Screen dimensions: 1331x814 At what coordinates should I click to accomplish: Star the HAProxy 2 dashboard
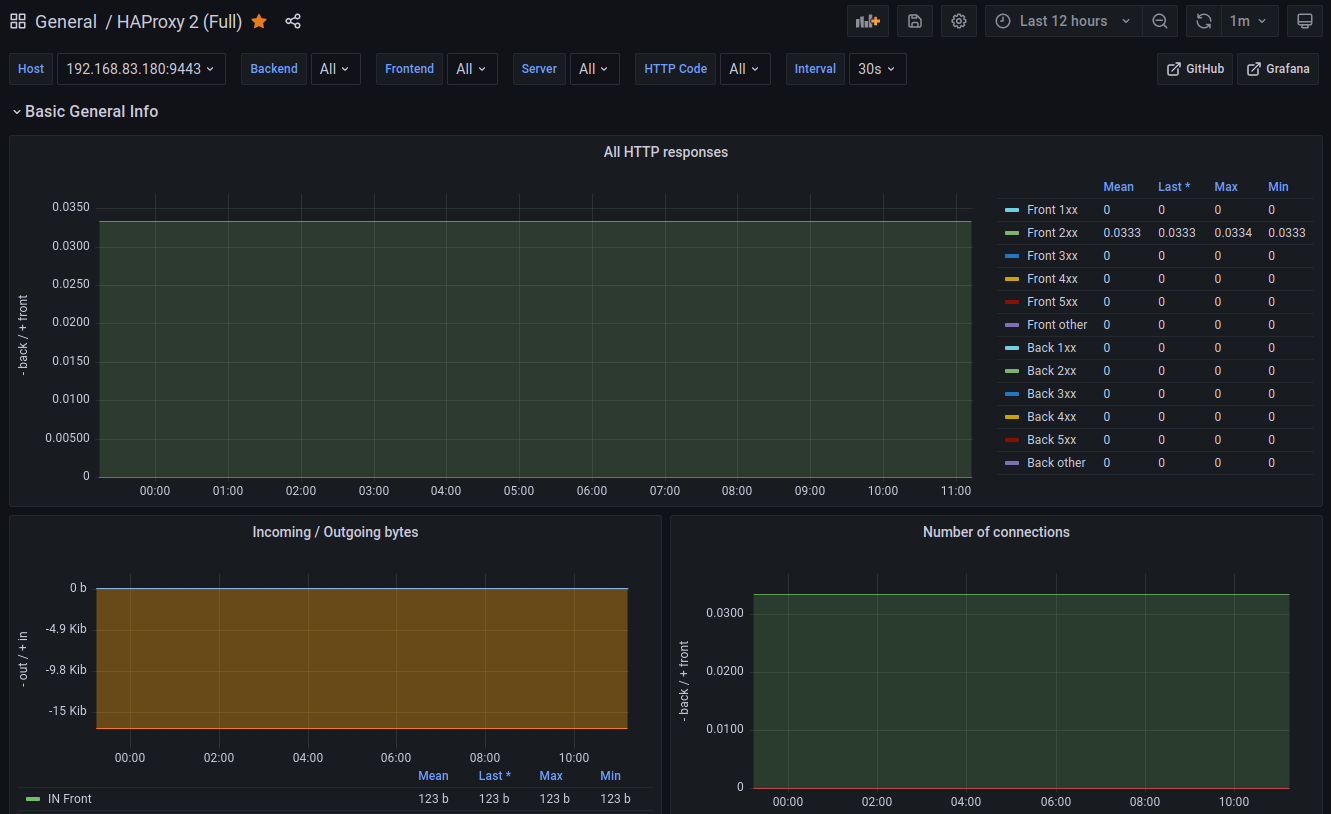[259, 20]
